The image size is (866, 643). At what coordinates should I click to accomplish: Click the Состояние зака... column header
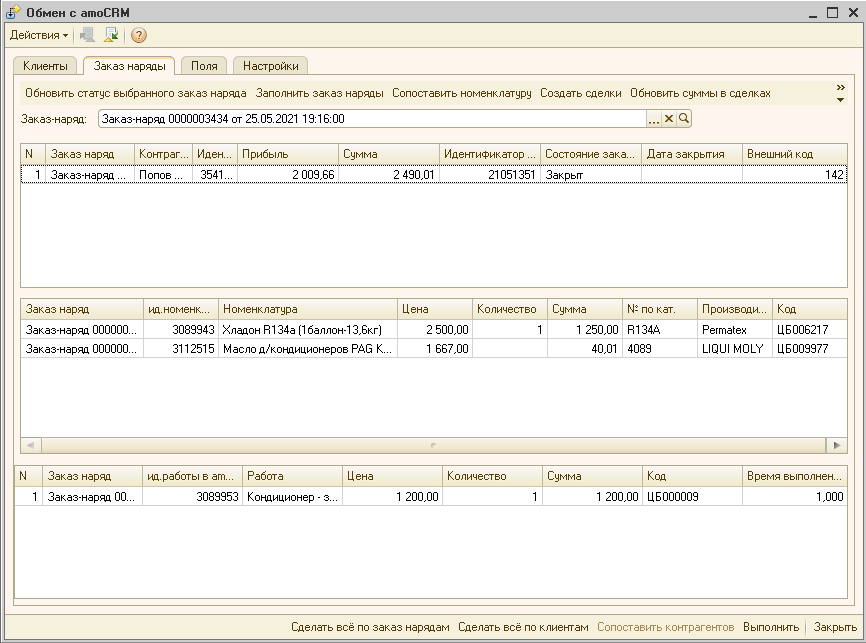point(591,154)
